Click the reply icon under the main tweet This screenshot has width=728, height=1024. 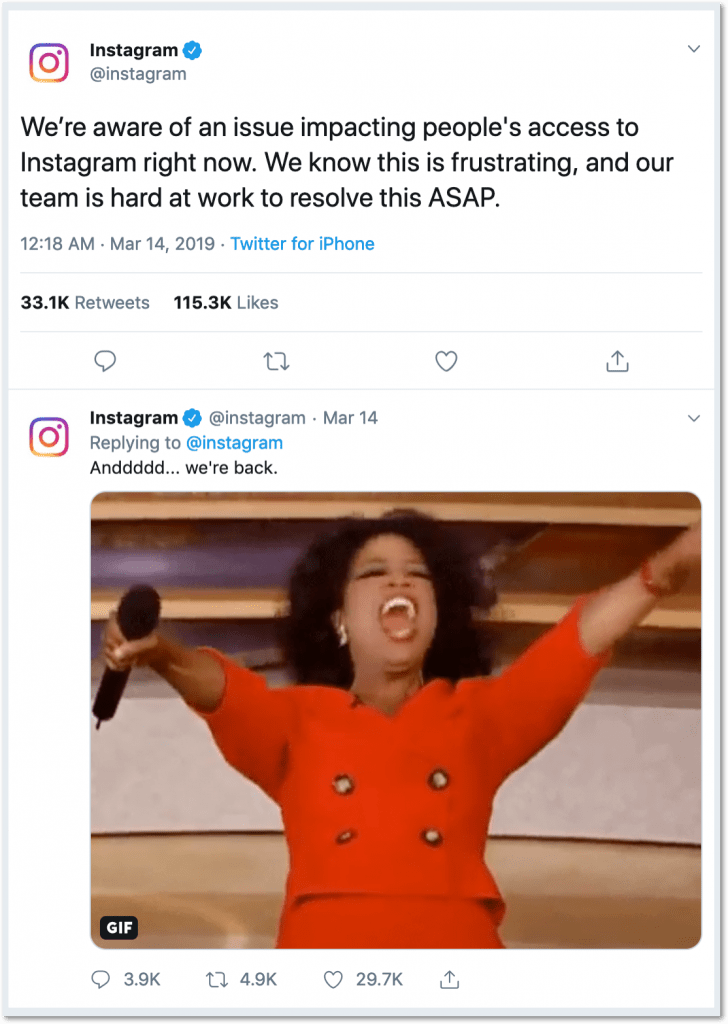pyautogui.click(x=105, y=361)
